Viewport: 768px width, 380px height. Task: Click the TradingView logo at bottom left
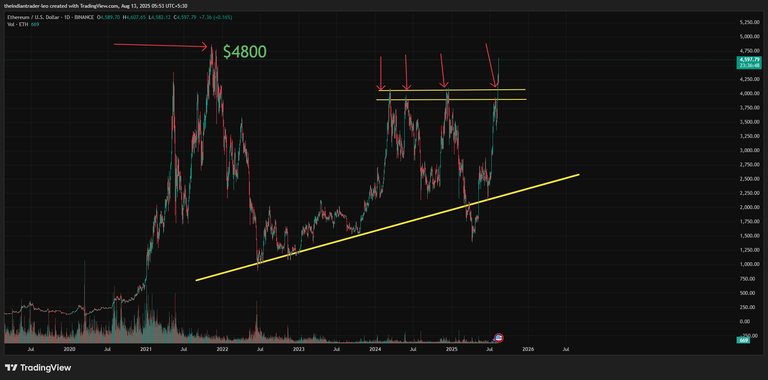pos(38,367)
